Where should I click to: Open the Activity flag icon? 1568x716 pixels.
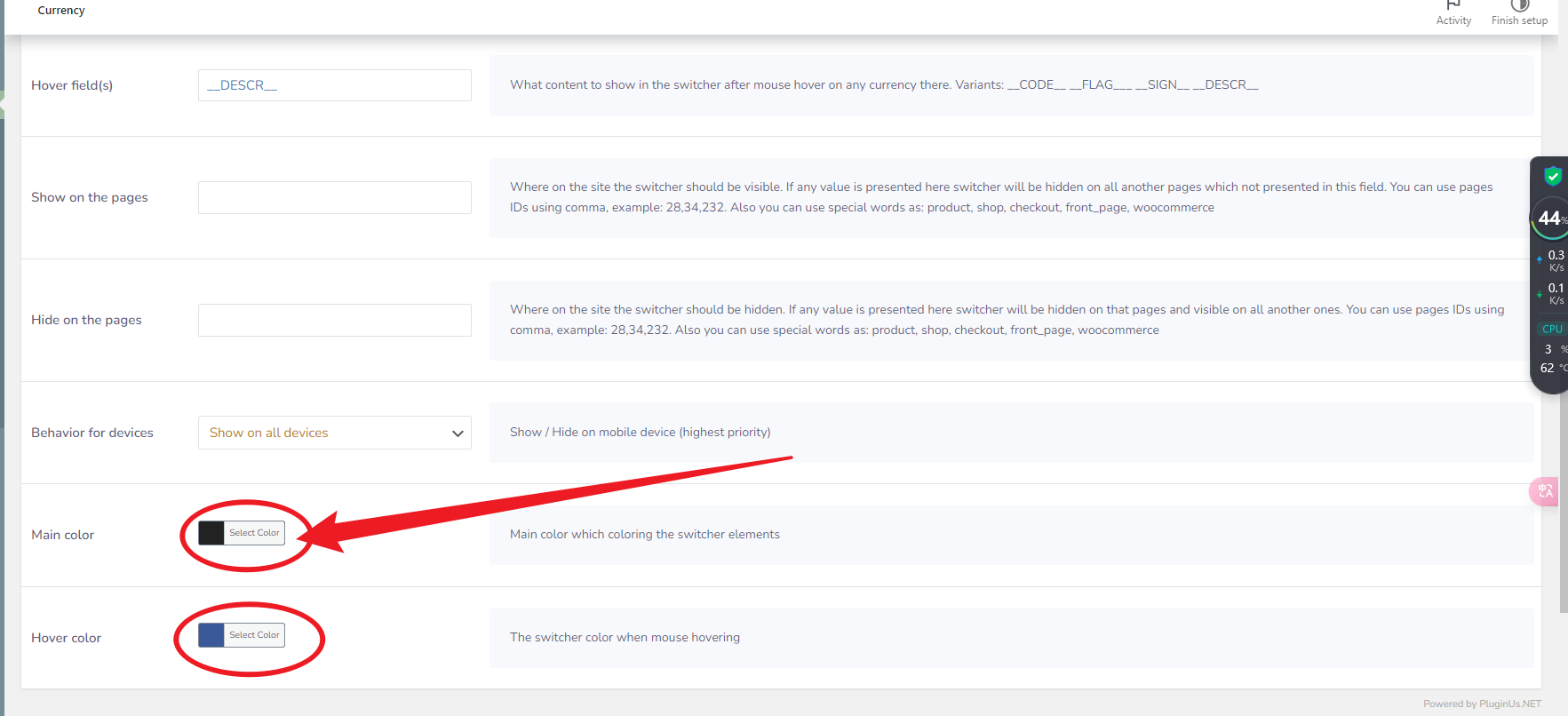(x=1453, y=5)
